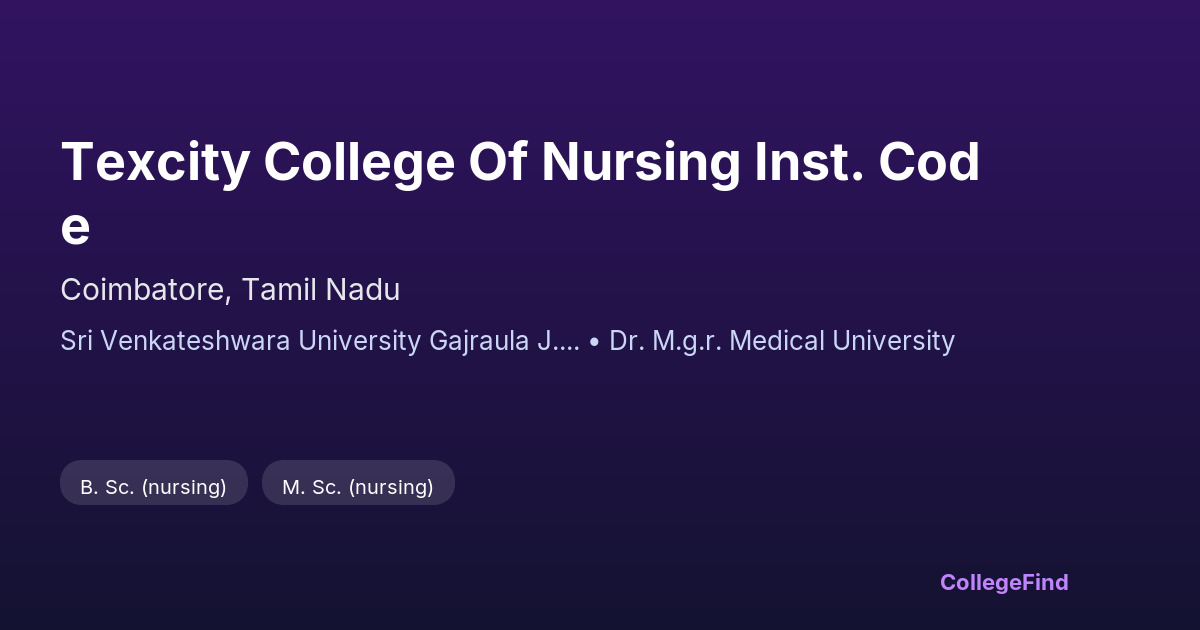Open Dr. M.g.r. Medical University affiliation

(x=782, y=341)
